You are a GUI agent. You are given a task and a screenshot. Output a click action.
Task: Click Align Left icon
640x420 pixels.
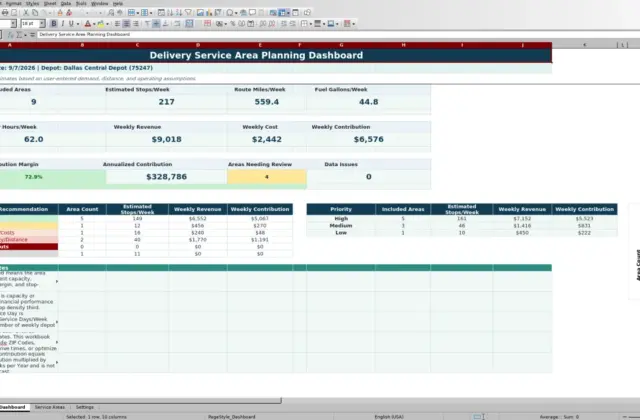click(x=117, y=24)
